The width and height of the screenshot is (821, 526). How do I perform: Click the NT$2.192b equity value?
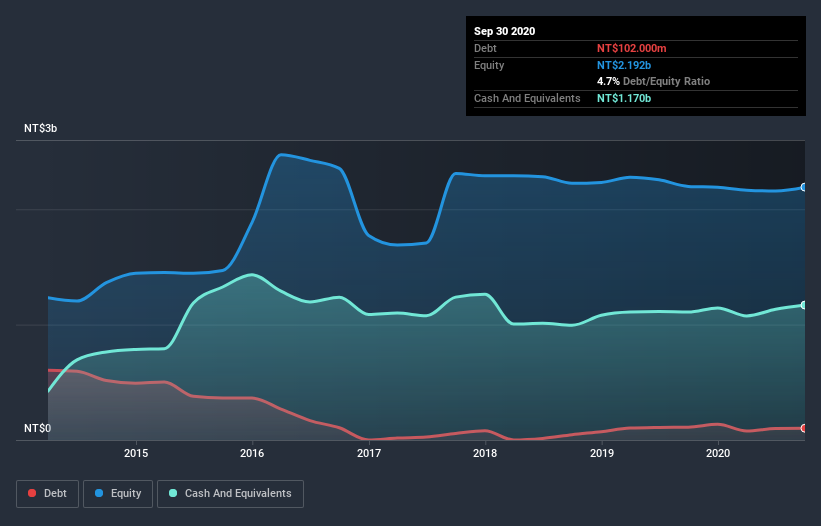(624, 65)
